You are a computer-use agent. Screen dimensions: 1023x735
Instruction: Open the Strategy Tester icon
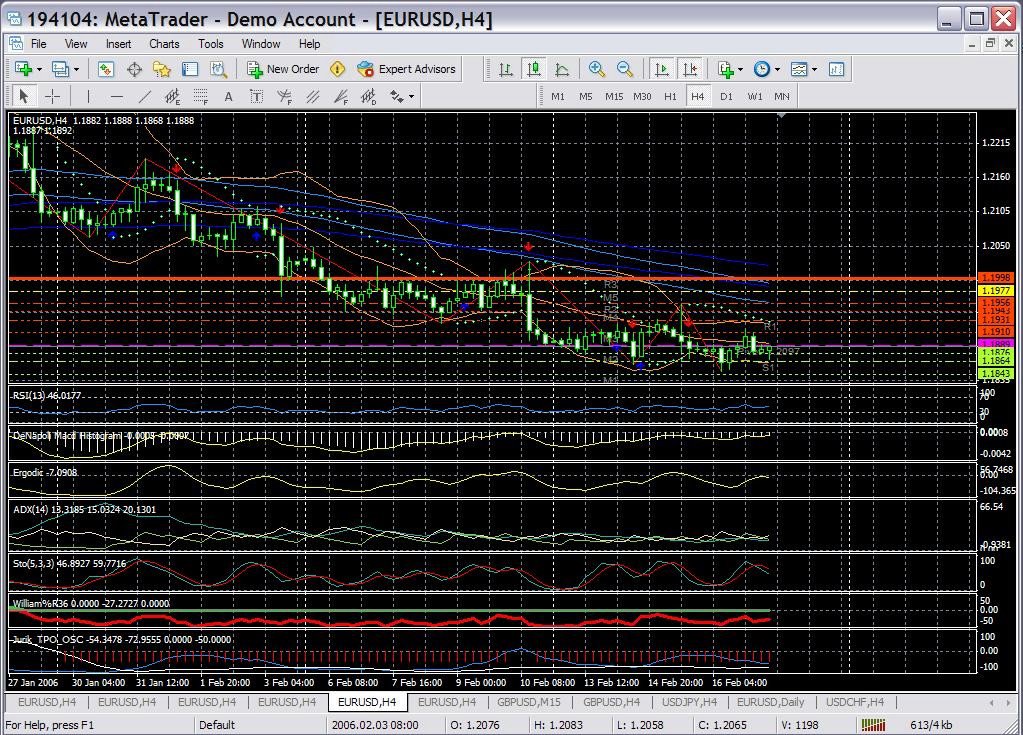coord(218,69)
